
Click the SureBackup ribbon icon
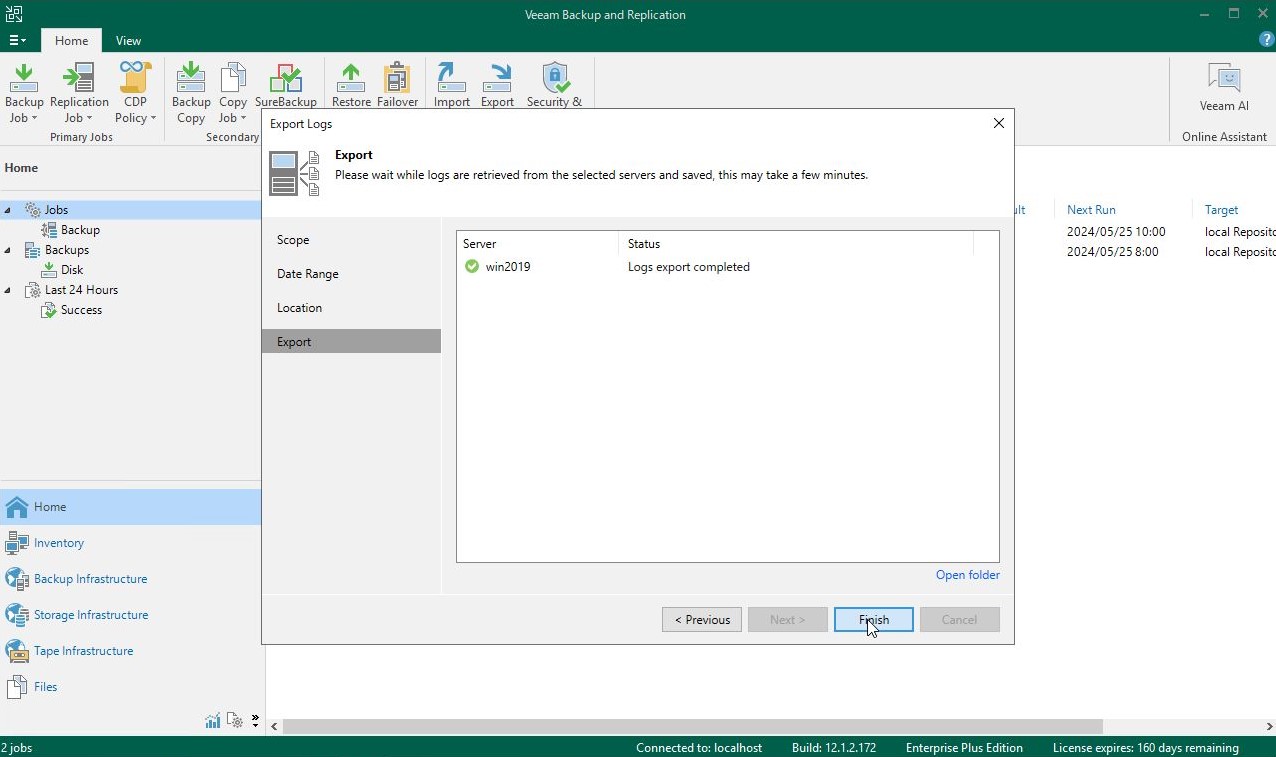point(286,86)
